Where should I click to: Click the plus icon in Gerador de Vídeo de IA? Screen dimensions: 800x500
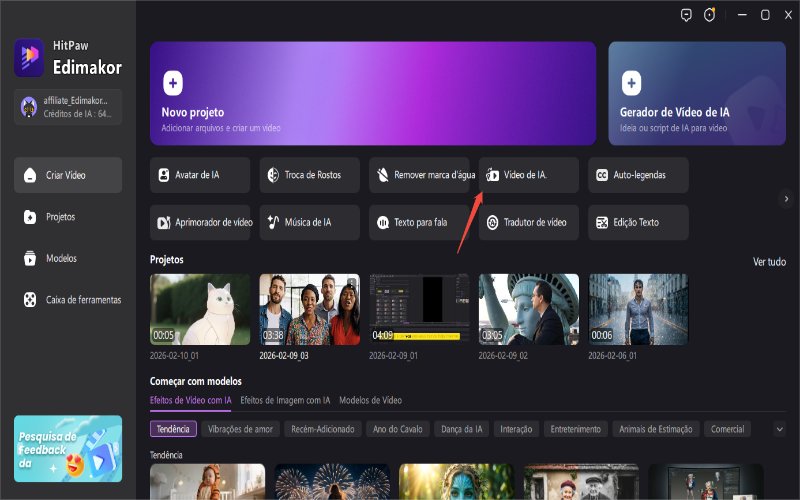[x=631, y=83]
